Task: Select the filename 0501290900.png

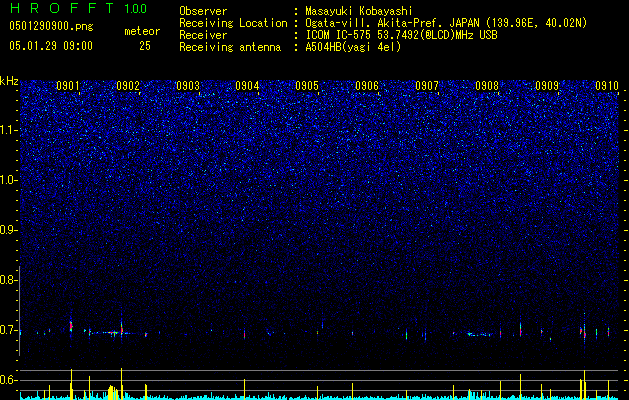Action: 51,27
